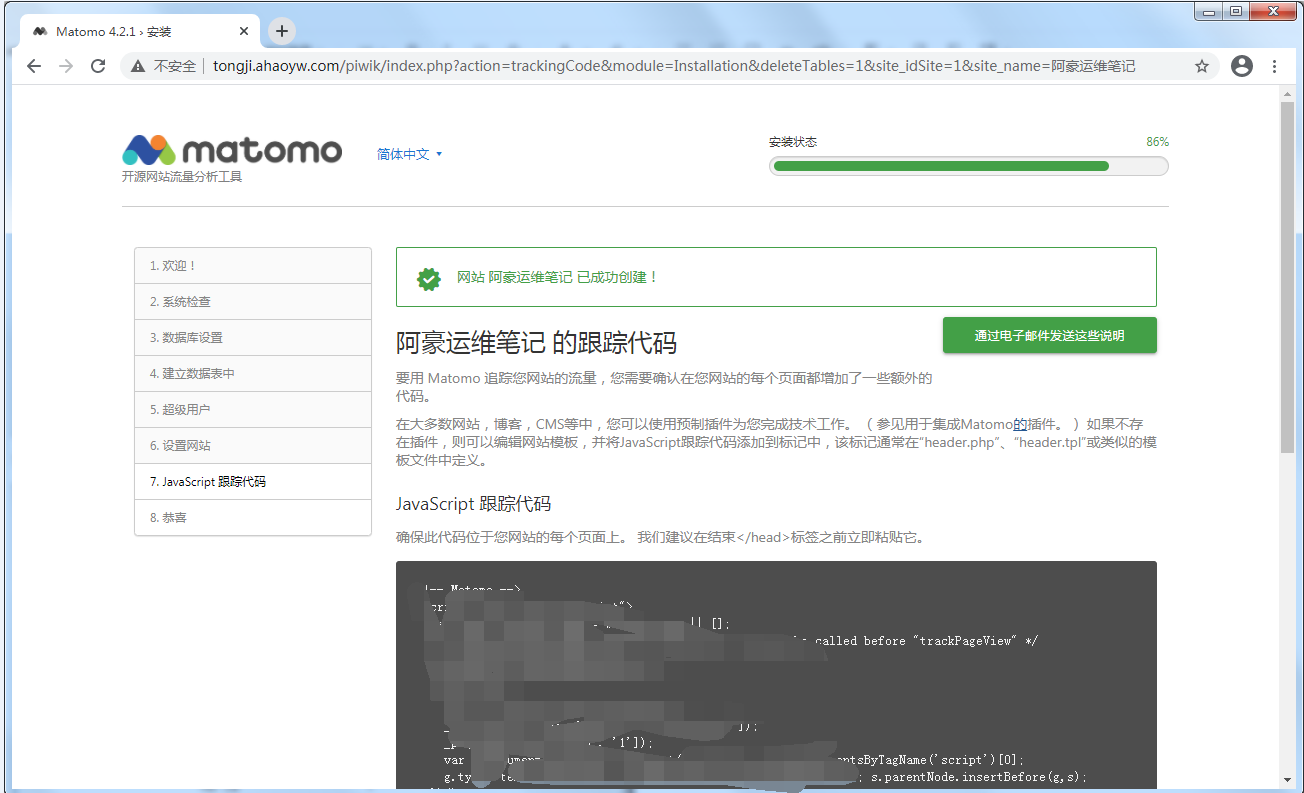The height and width of the screenshot is (793, 1304).
Task: Go to step 6. 设置网站
Action: click(x=253, y=446)
